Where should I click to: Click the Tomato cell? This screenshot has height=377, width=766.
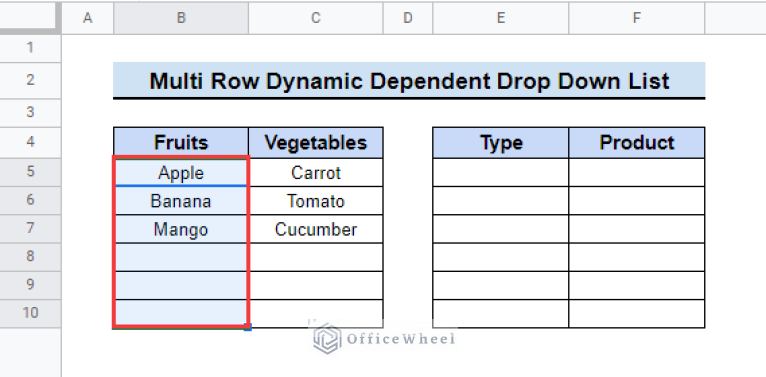[316, 201]
